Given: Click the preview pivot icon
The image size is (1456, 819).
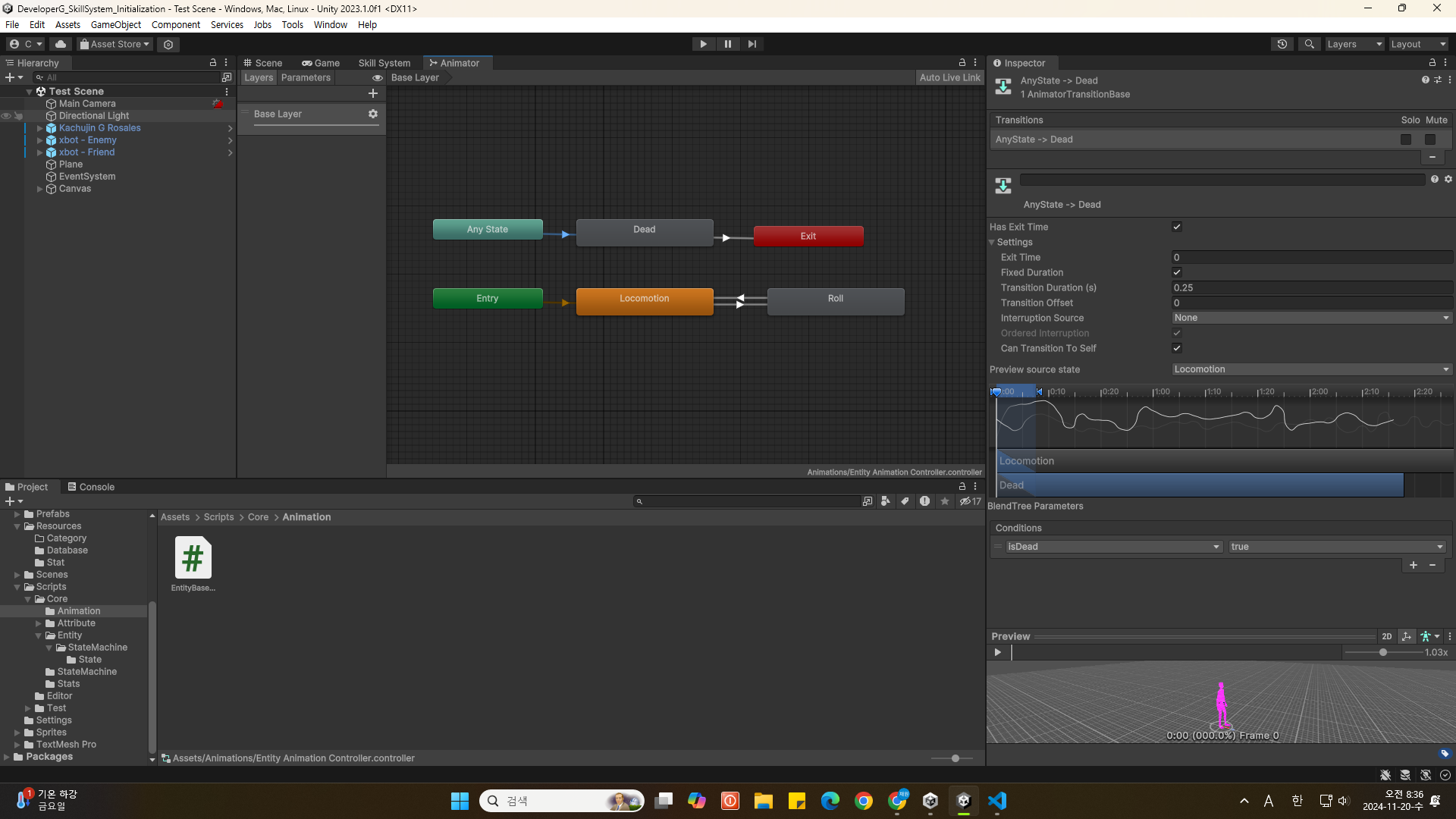Looking at the screenshot, I should (1407, 636).
